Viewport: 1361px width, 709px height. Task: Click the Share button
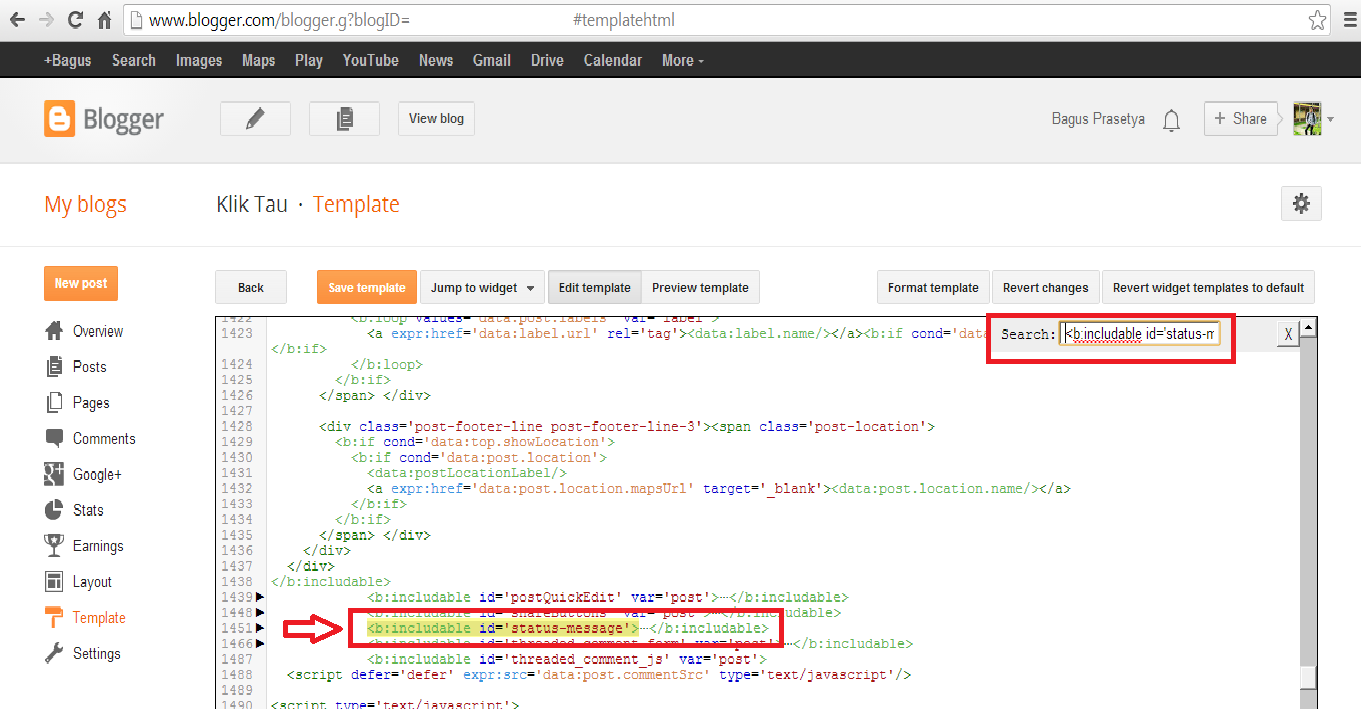click(x=1241, y=118)
